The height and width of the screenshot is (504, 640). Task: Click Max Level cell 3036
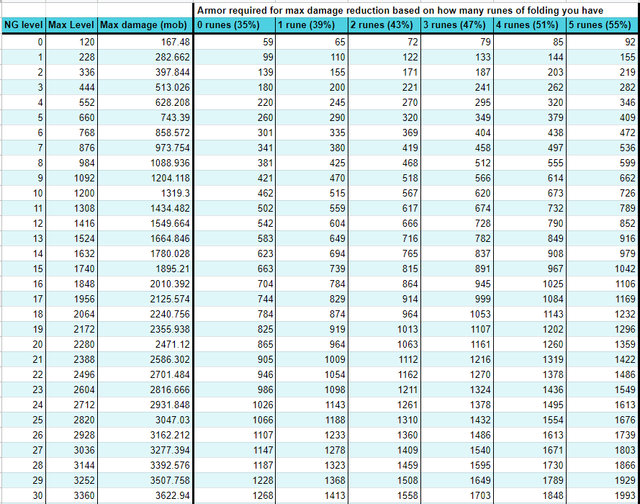[x=71, y=450]
